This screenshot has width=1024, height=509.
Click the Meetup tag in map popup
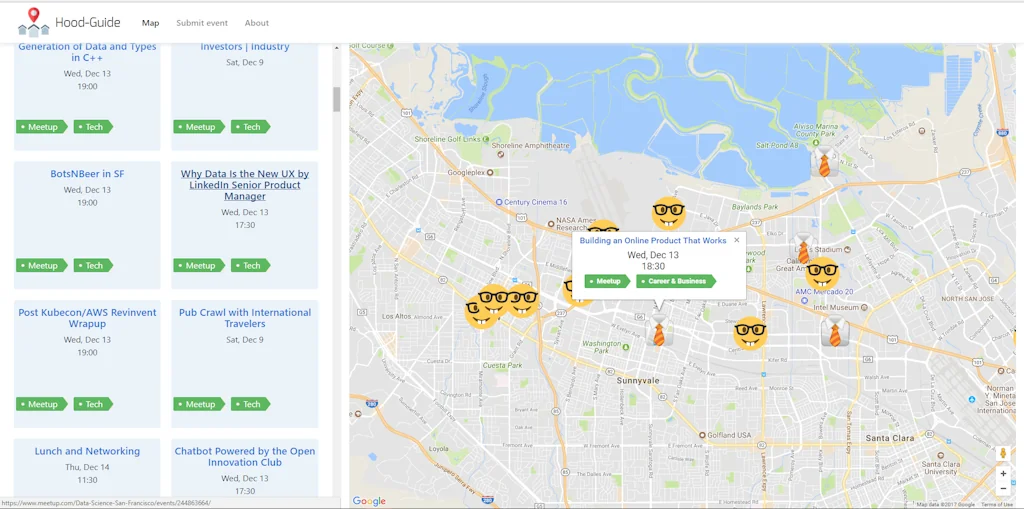(x=608, y=281)
